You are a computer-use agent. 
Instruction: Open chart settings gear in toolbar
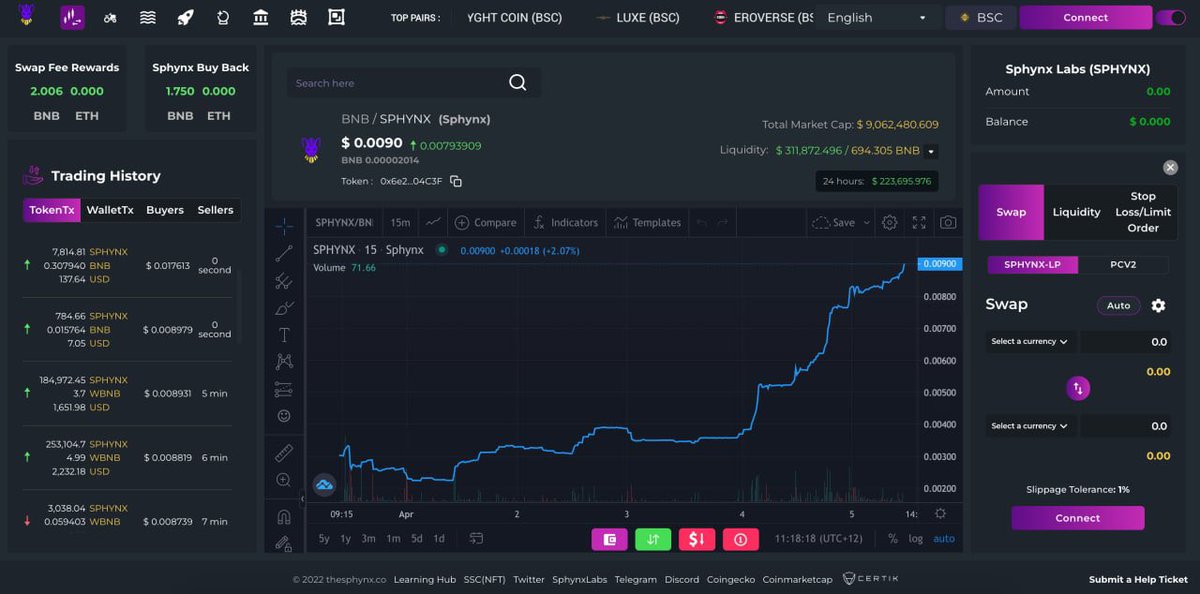pyautogui.click(x=889, y=222)
